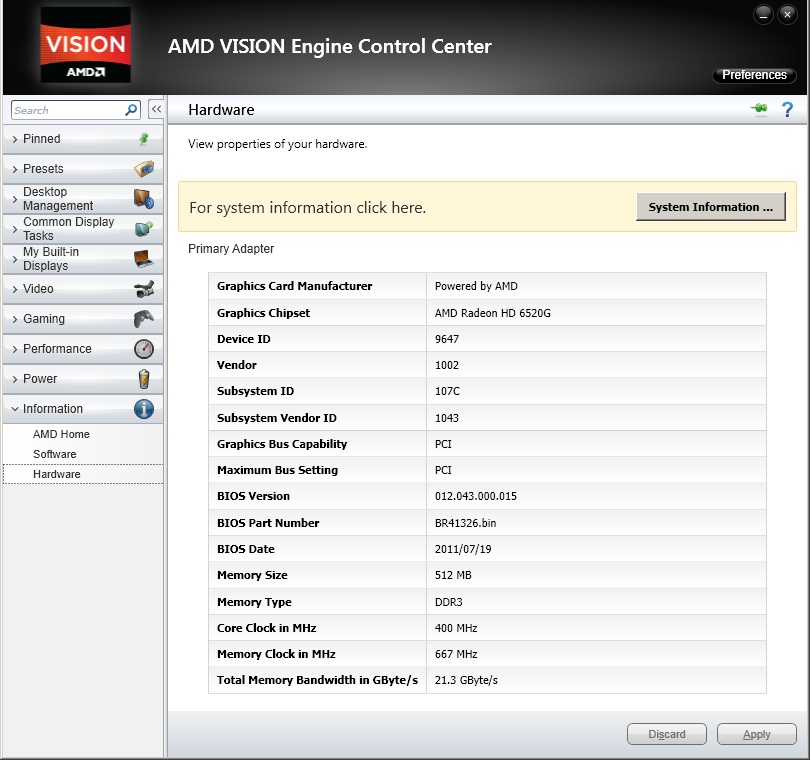Image resolution: width=810 pixels, height=760 pixels.
Task: Close the Control Center window
Action: pyautogui.click(x=787, y=14)
